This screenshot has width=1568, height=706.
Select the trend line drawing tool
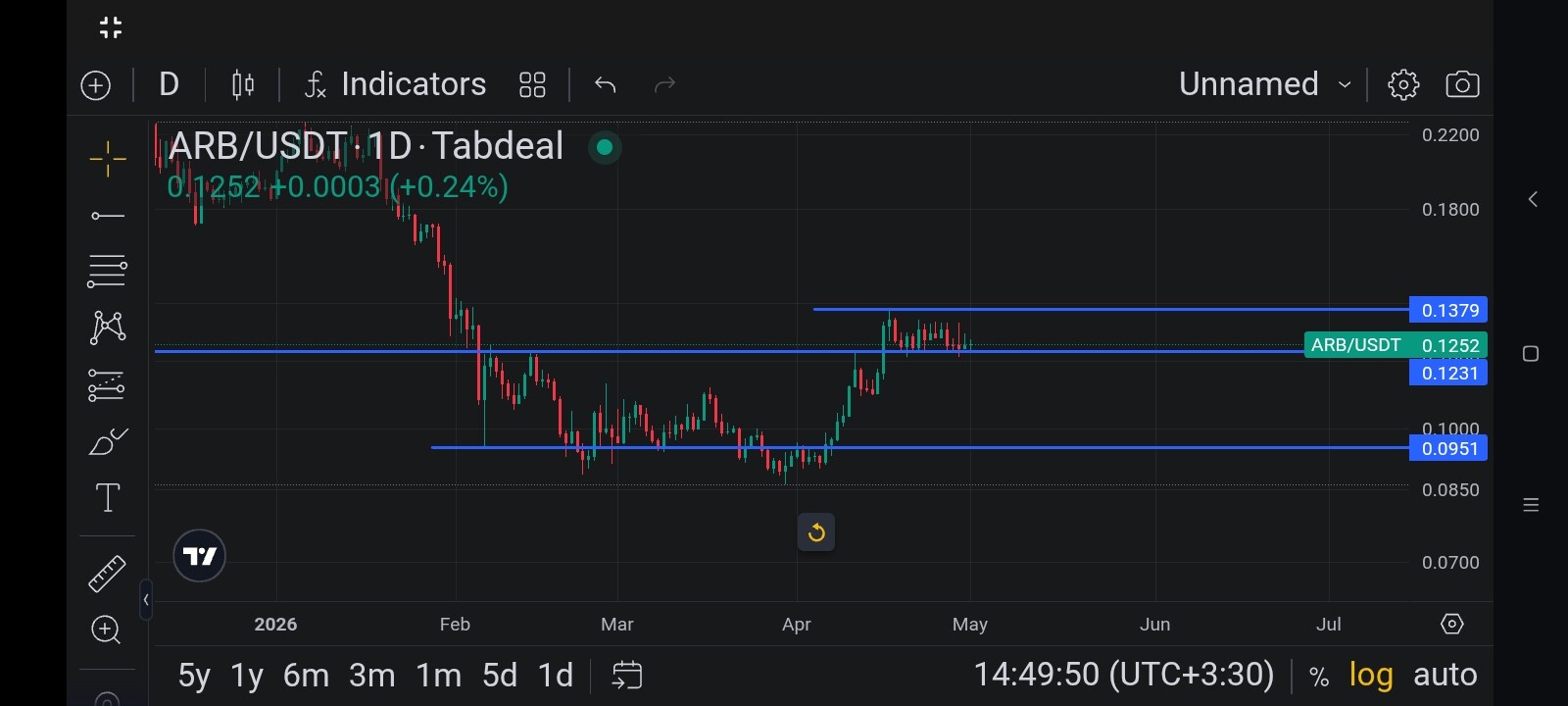[107, 216]
